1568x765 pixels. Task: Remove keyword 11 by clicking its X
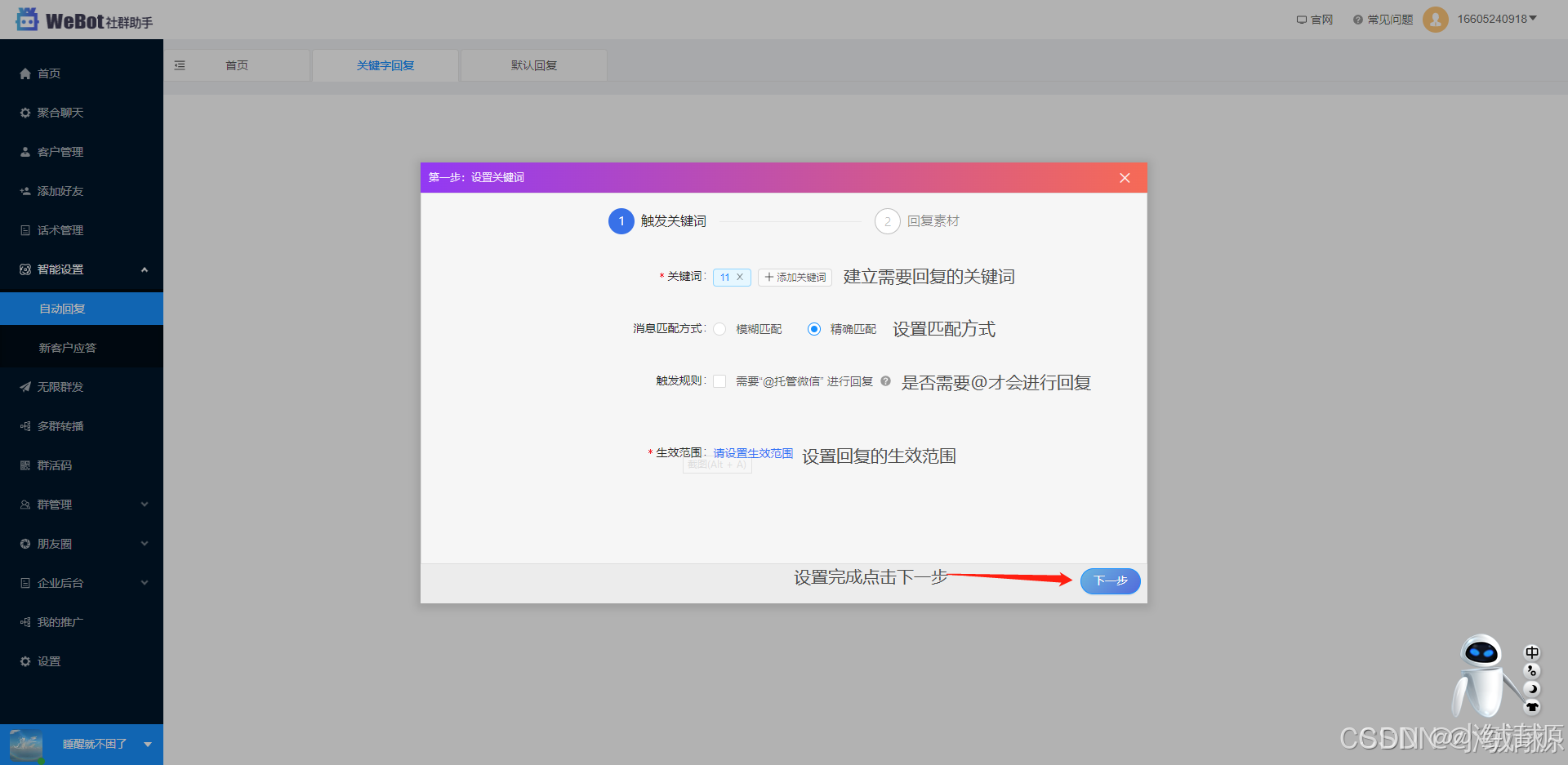(x=740, y=277)
